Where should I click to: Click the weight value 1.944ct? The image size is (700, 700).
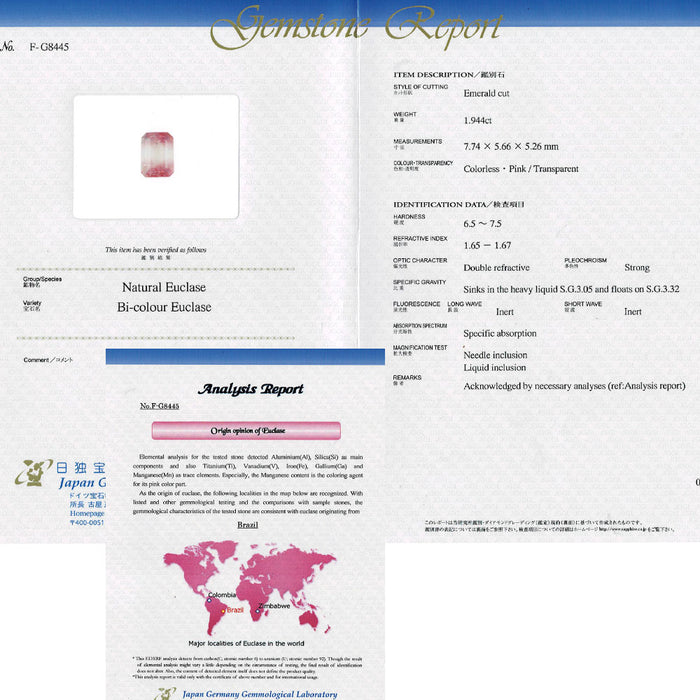pyautogui.click(x=482, y=120)
